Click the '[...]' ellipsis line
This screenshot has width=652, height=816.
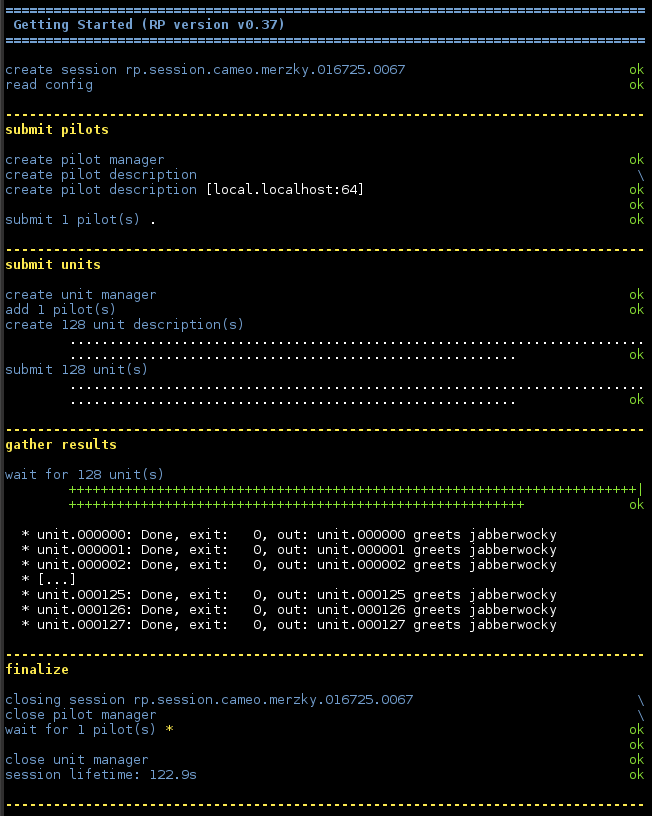48,579
